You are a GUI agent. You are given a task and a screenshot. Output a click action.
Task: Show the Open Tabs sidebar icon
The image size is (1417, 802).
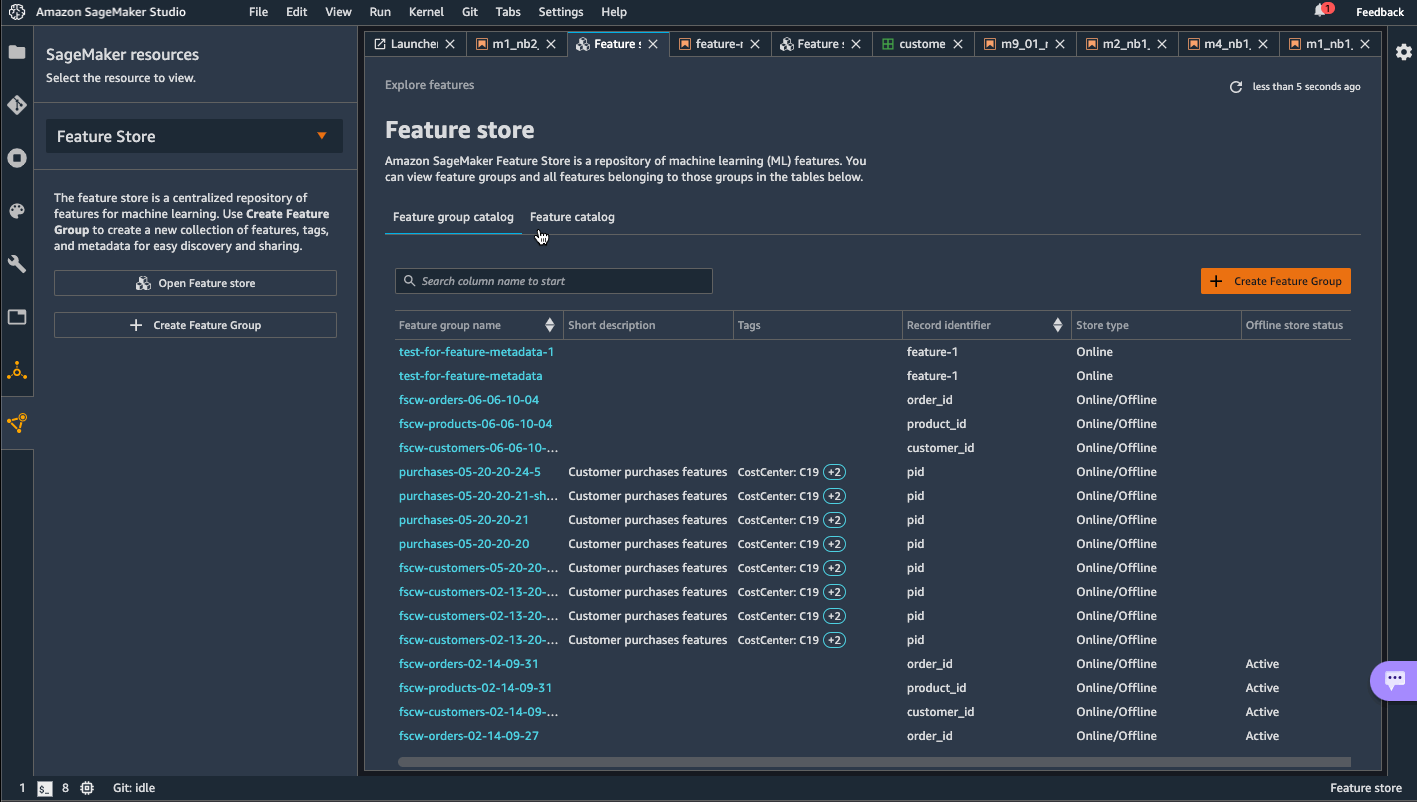(x=17, y=317)
